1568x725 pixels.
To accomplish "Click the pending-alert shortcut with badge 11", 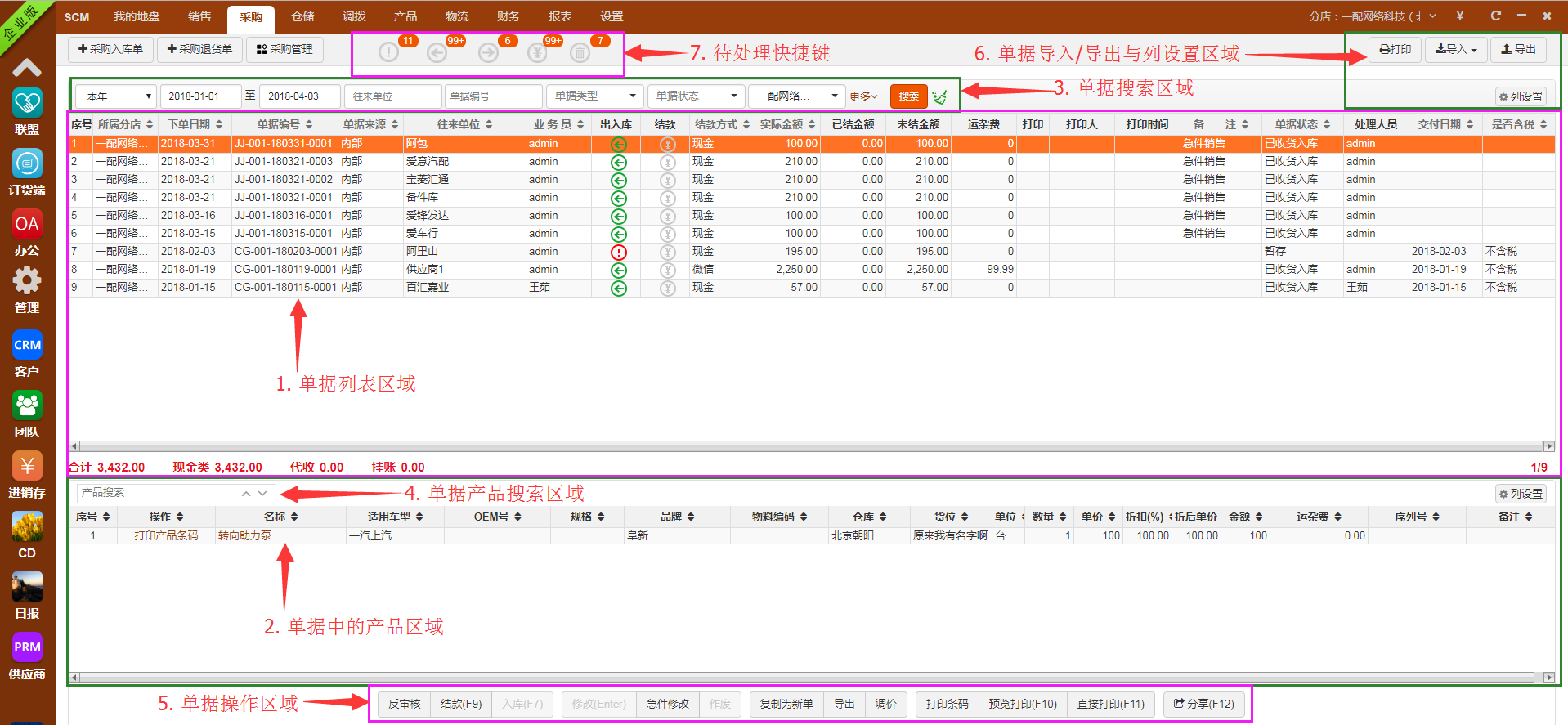I will [x=389, y=52].
